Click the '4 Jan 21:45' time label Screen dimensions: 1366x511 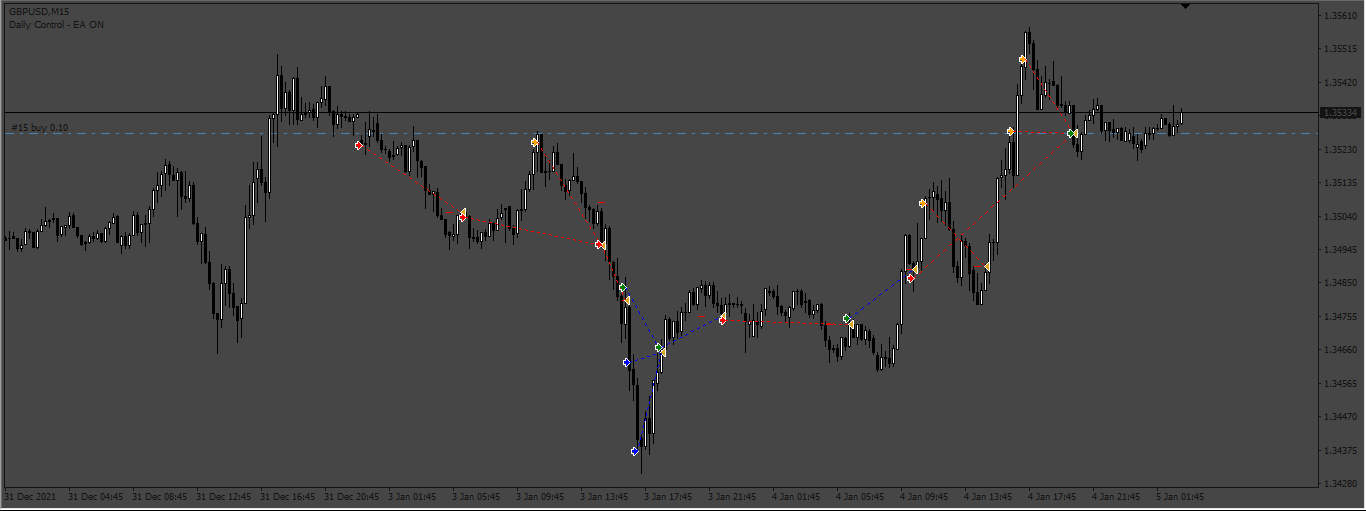tap(1116, 496)
